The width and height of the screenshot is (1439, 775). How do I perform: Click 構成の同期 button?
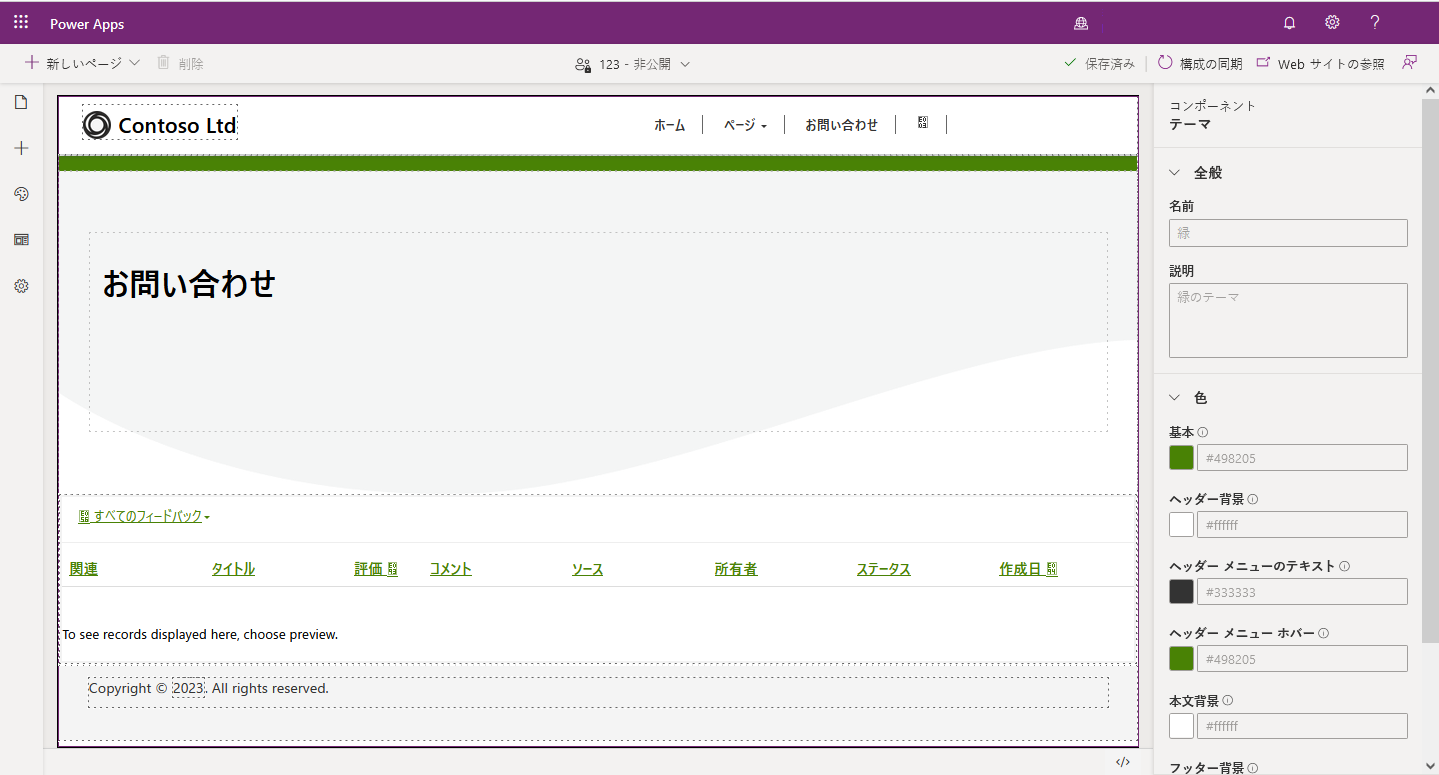coord(1200,63)
